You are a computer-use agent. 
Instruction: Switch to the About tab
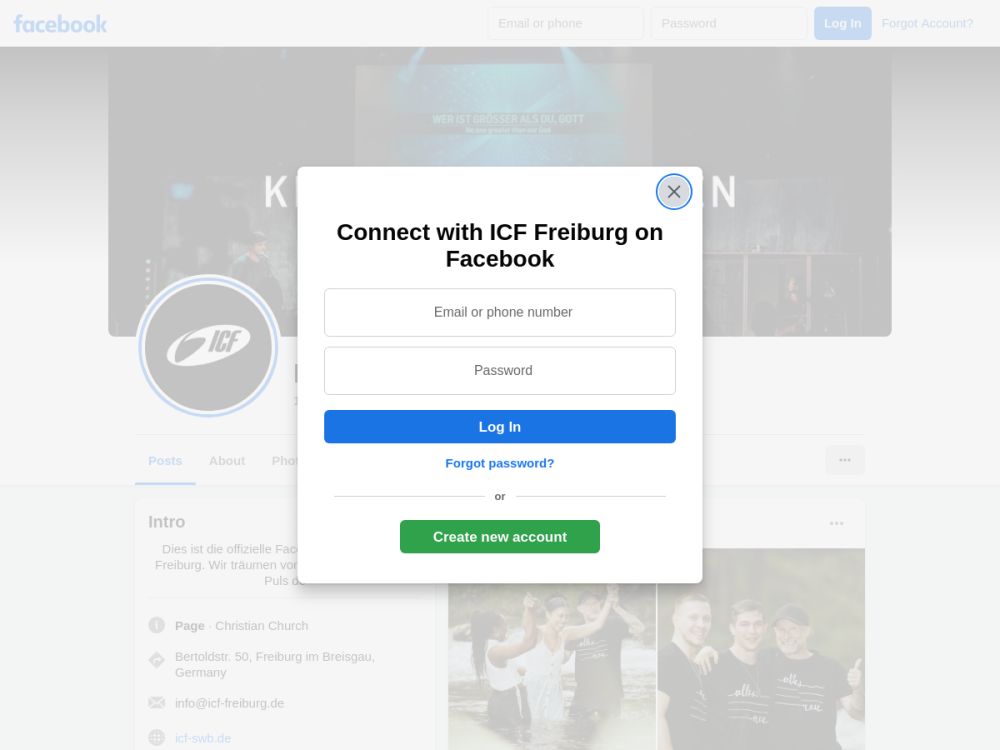point(227,461)
